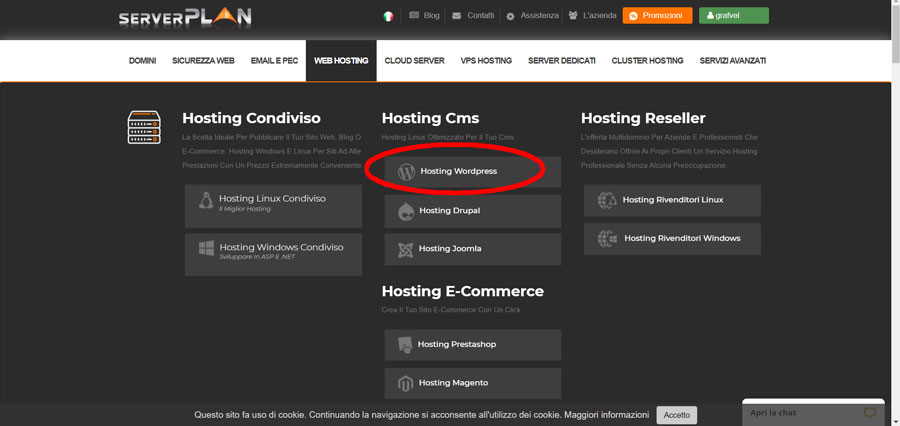The height and width of the screenshot is (426, 900).
Task: Open the VPS HOSTING menu
Action: 486,61
